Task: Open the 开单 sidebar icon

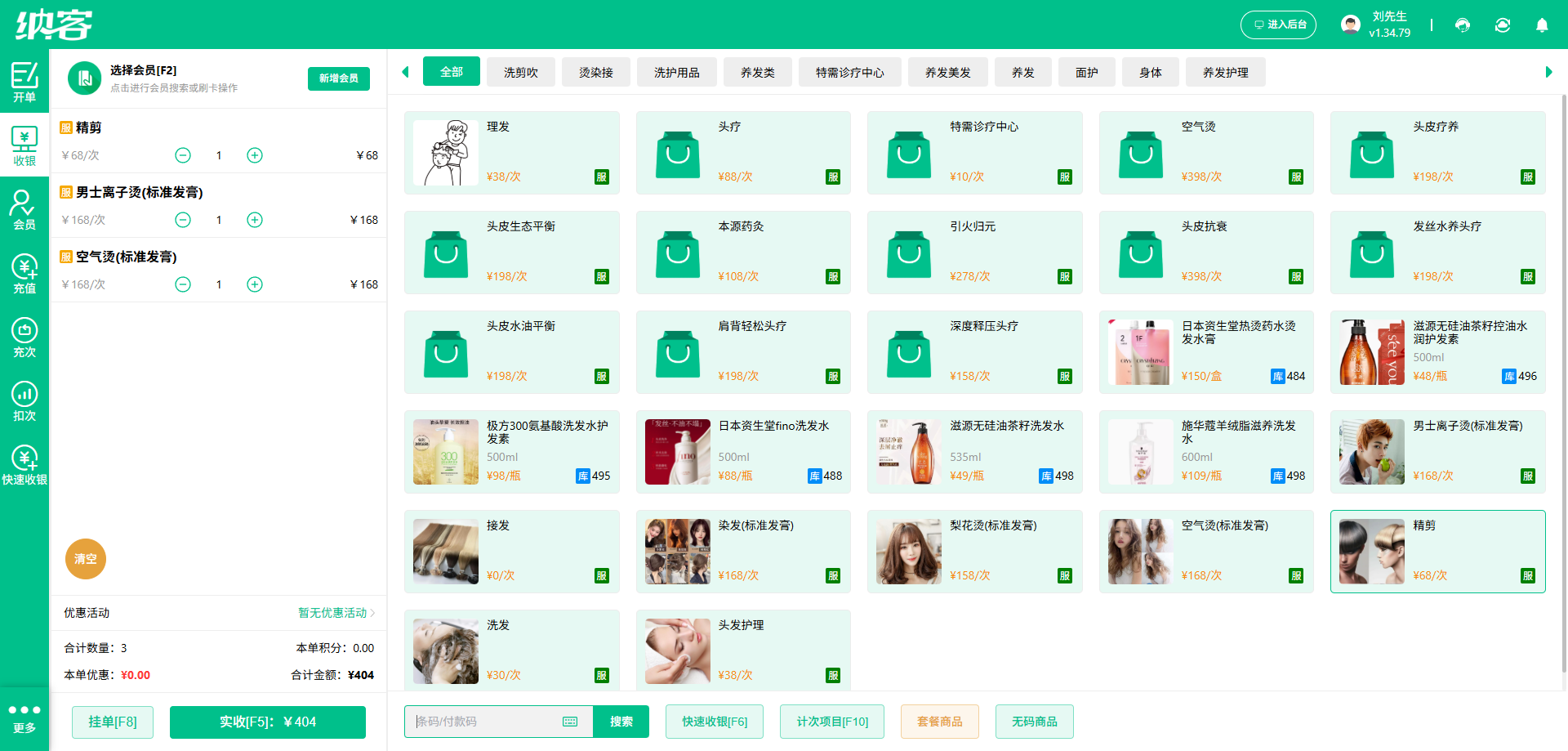Action: pos(24,82)
